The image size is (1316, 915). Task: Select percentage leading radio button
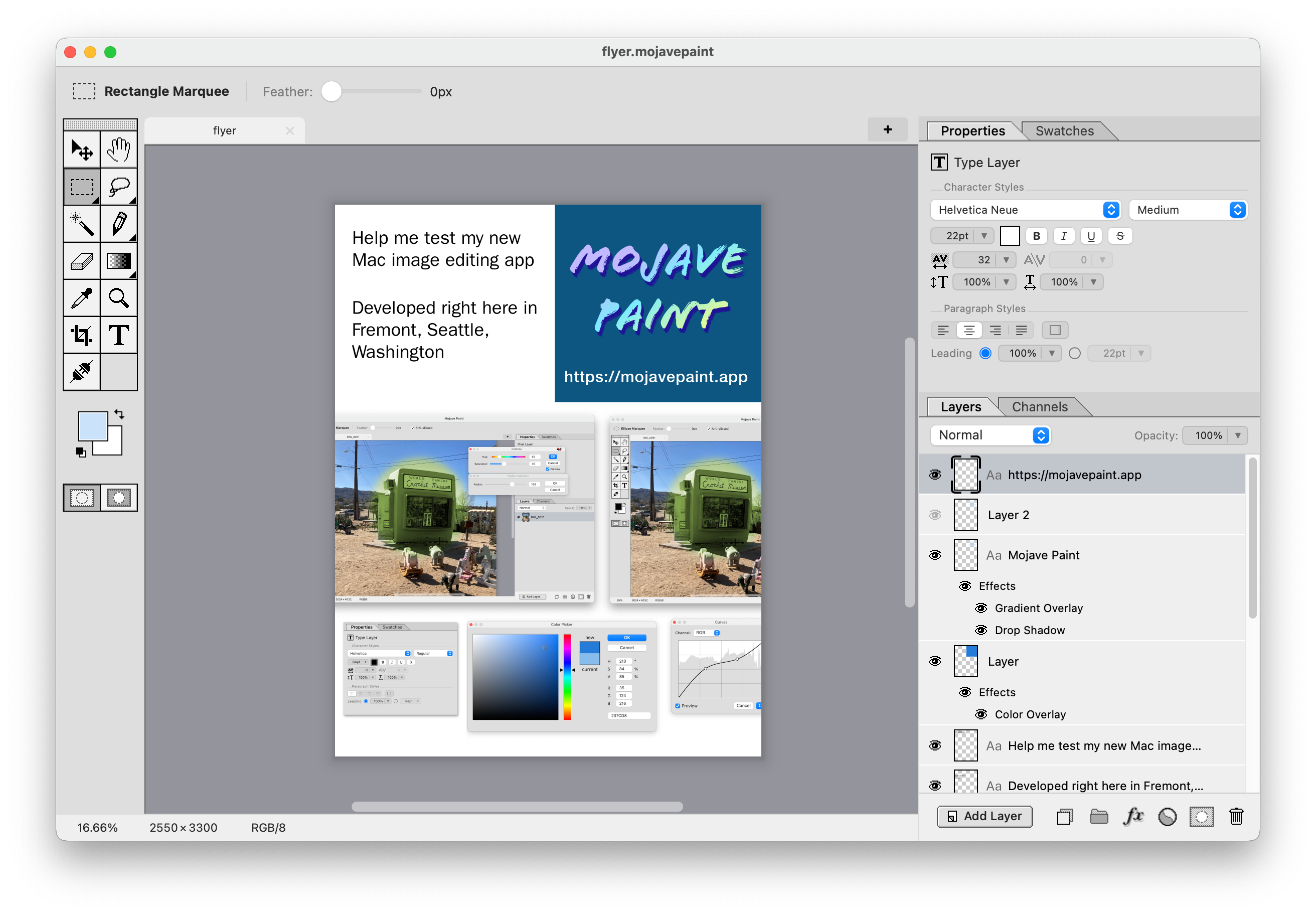pos(985,353)
